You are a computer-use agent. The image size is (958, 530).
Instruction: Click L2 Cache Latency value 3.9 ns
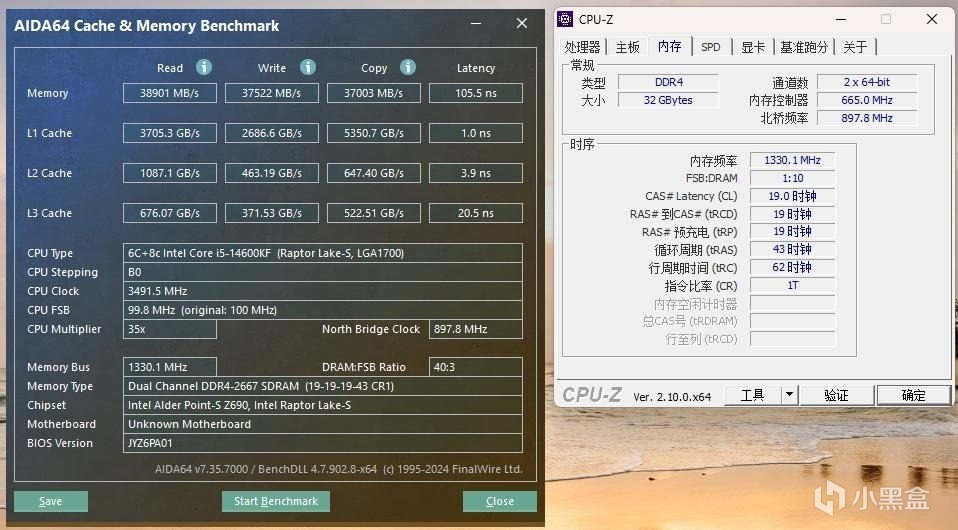pyautogui.click(x=476, y=173)
